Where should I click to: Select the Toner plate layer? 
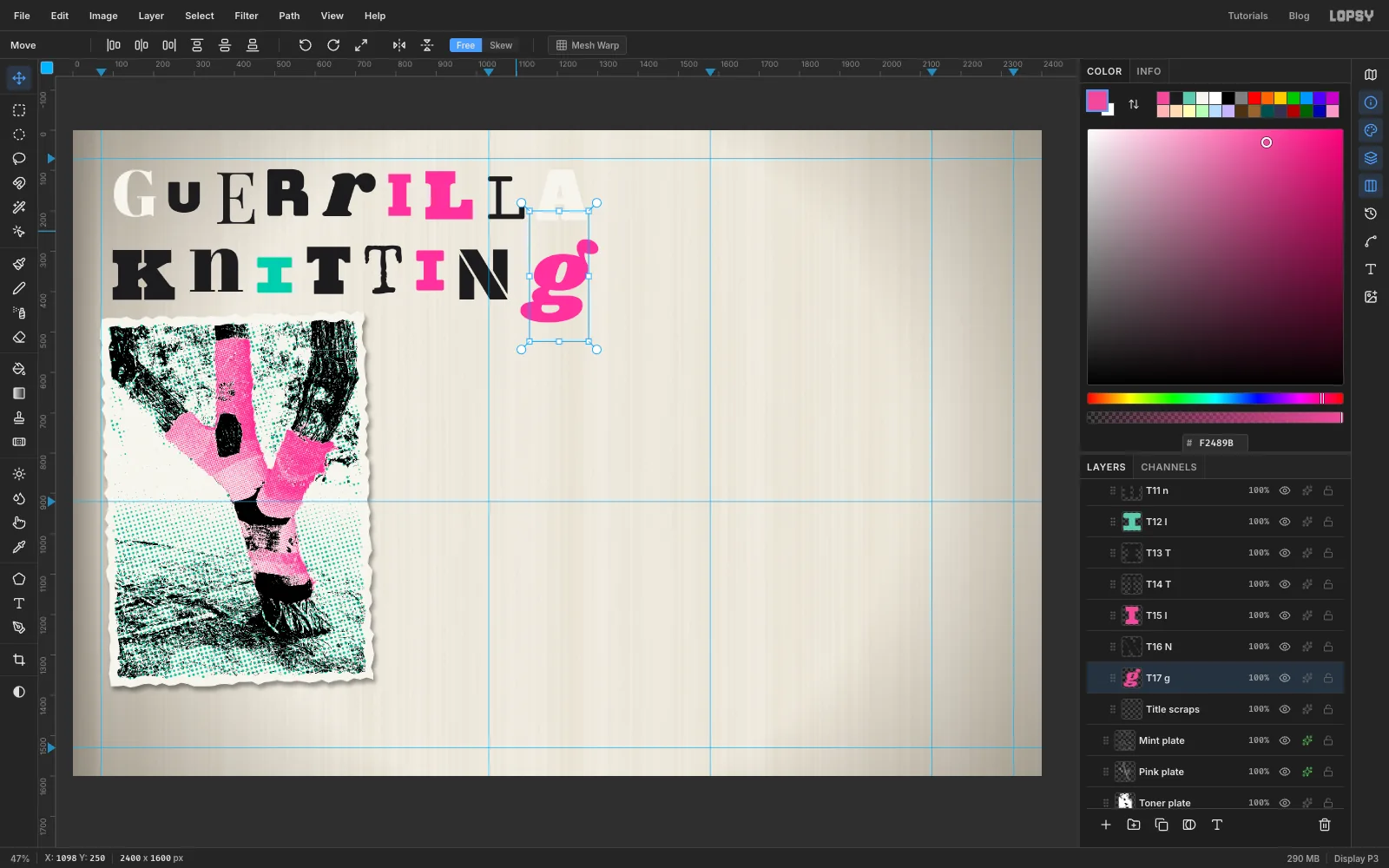(x=1215, y=802)
